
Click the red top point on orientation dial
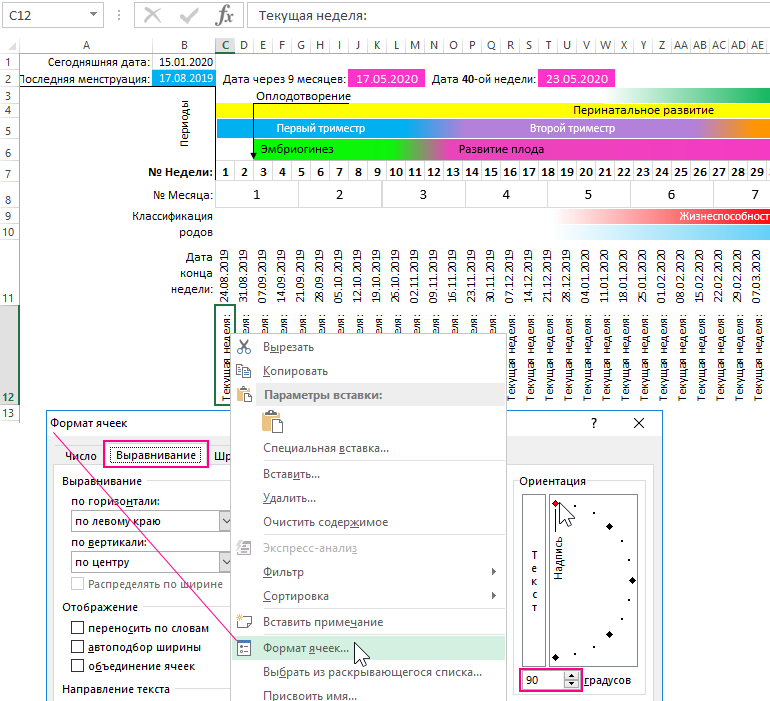[x=555, y=503]
